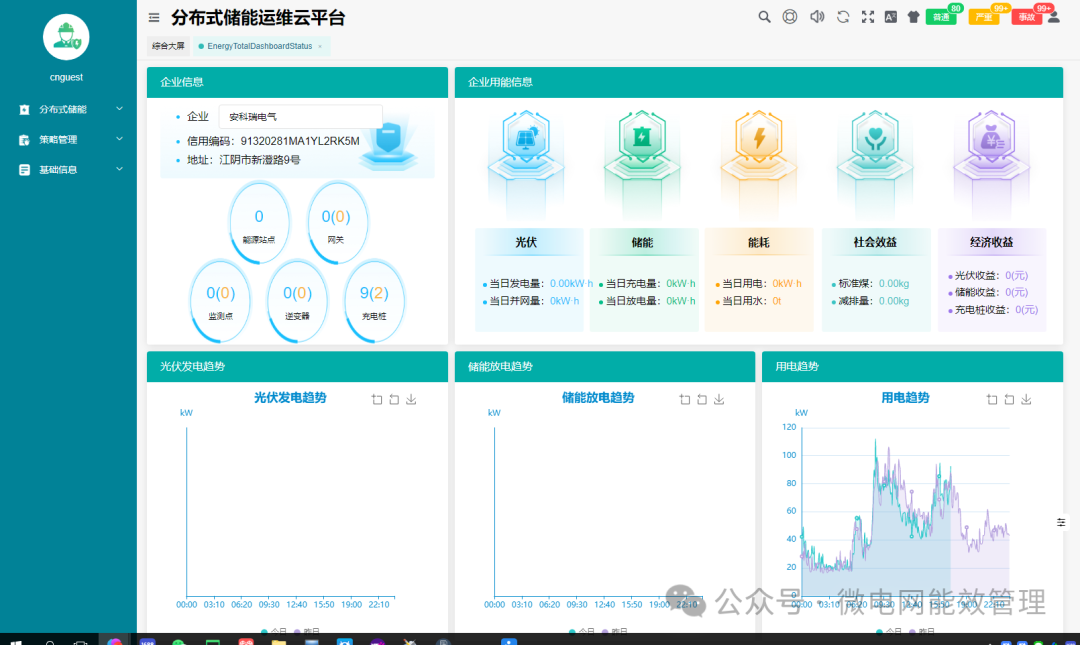Image resolution: width=1080 pixels, height=645 pixels.
Task: Click the 光伏 card header
Action: tap(528, 242)
